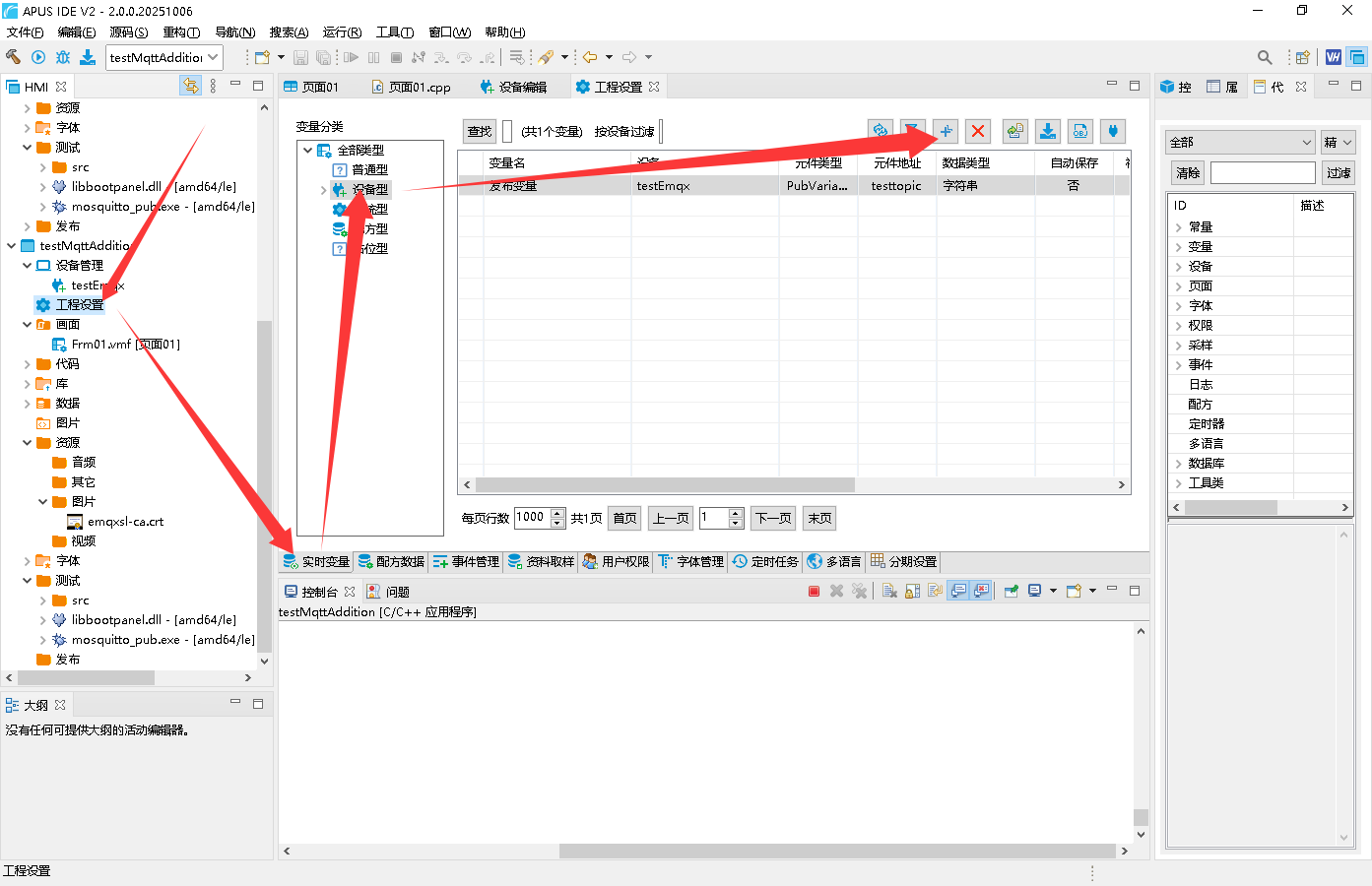
Task: Open the 工具(T) menu
Action: [x=395, y=32]
